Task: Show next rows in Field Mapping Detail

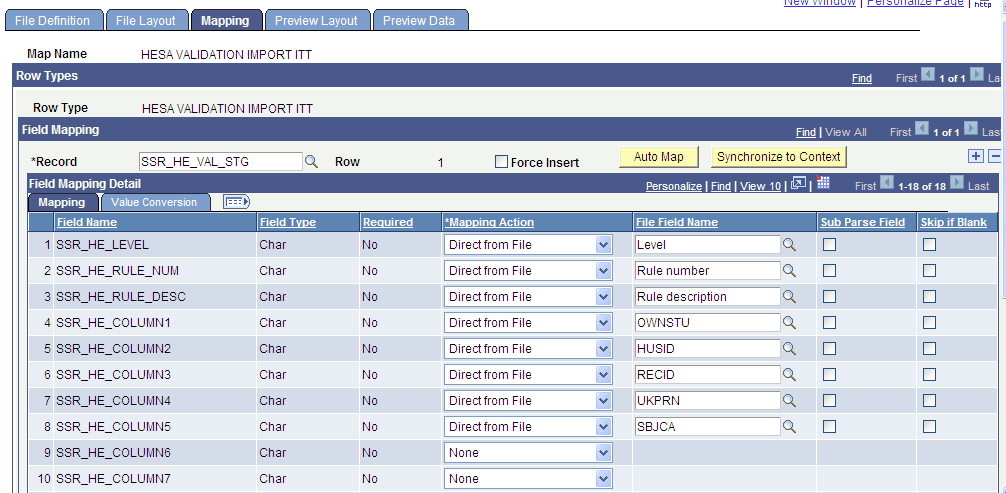Action: [957, 183]
